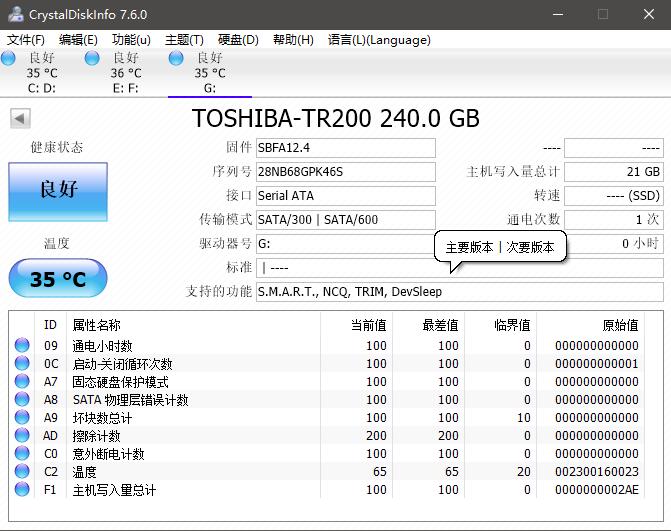The image size is (671, 531).
Task: Click the drive letter field G:
Action: 346,243
